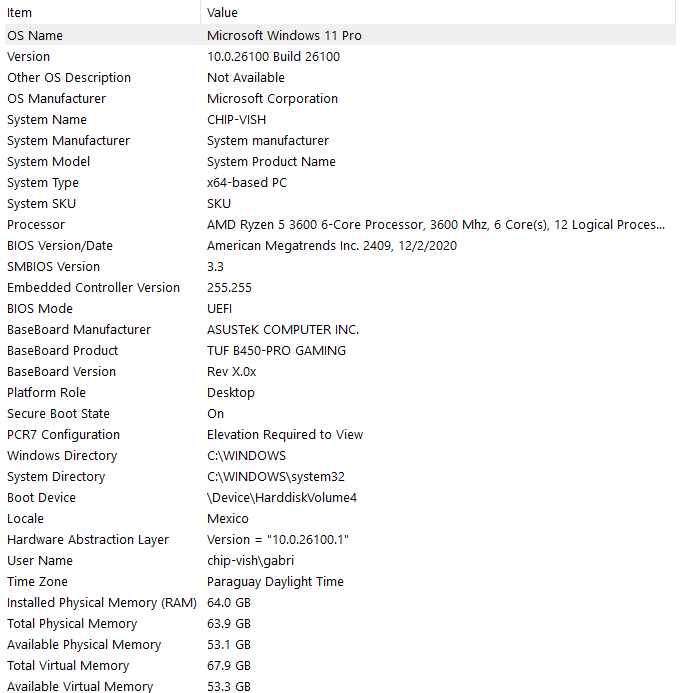The image size is (687, 693).
Task: Click the Value column header
Action: click(438, 12)
